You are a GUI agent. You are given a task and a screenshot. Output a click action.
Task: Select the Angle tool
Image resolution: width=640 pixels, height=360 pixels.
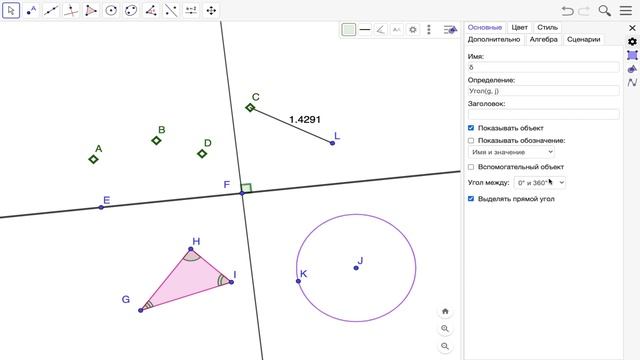tap(151, 10)
